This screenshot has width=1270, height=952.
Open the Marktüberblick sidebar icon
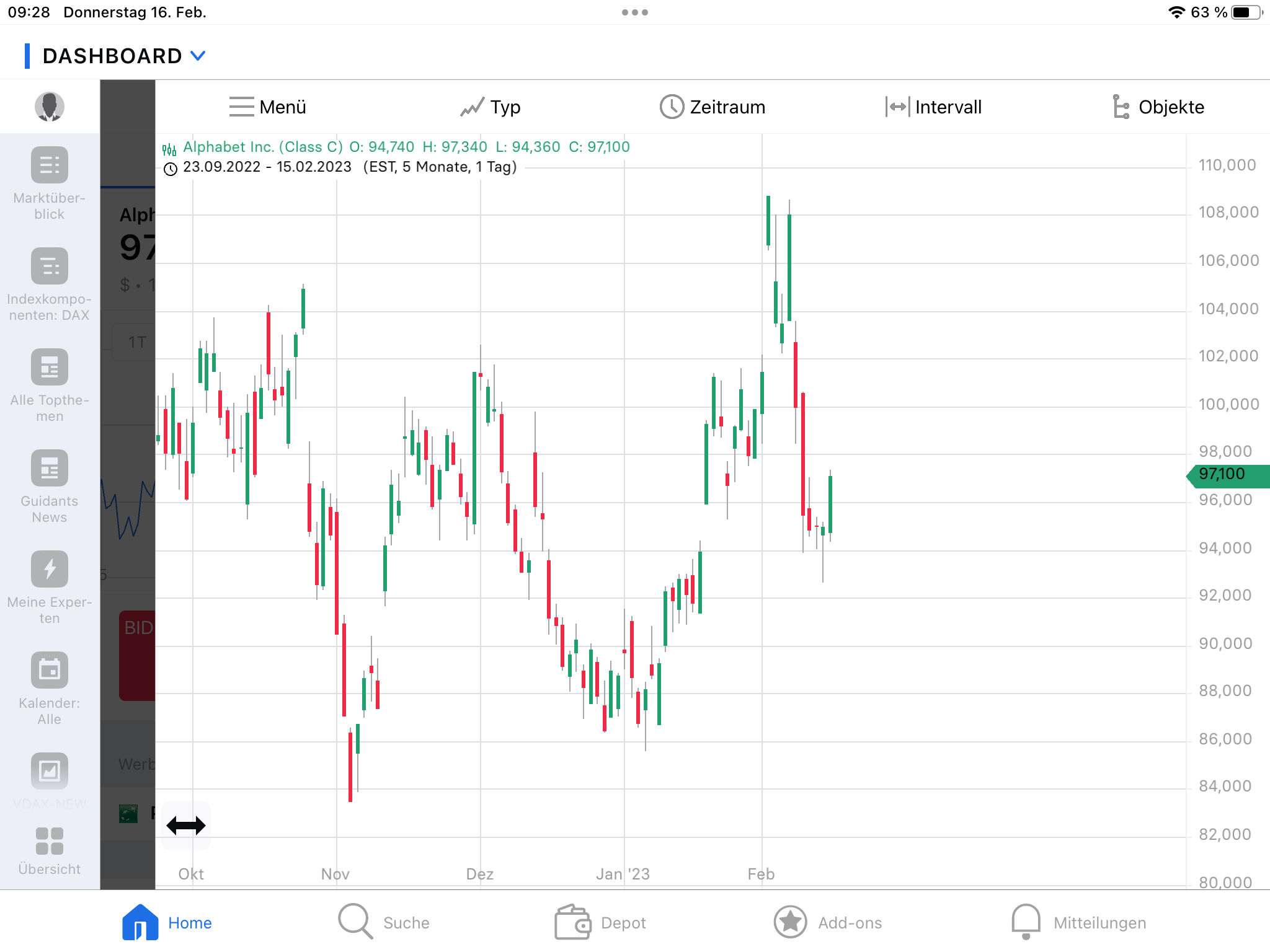[x=49, y=165]
